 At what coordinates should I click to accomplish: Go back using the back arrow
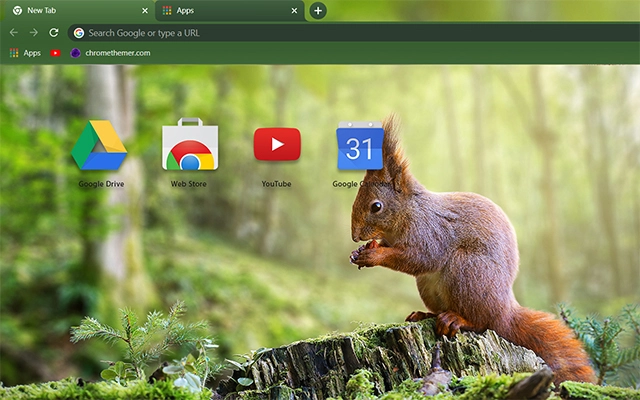(13, 33)
